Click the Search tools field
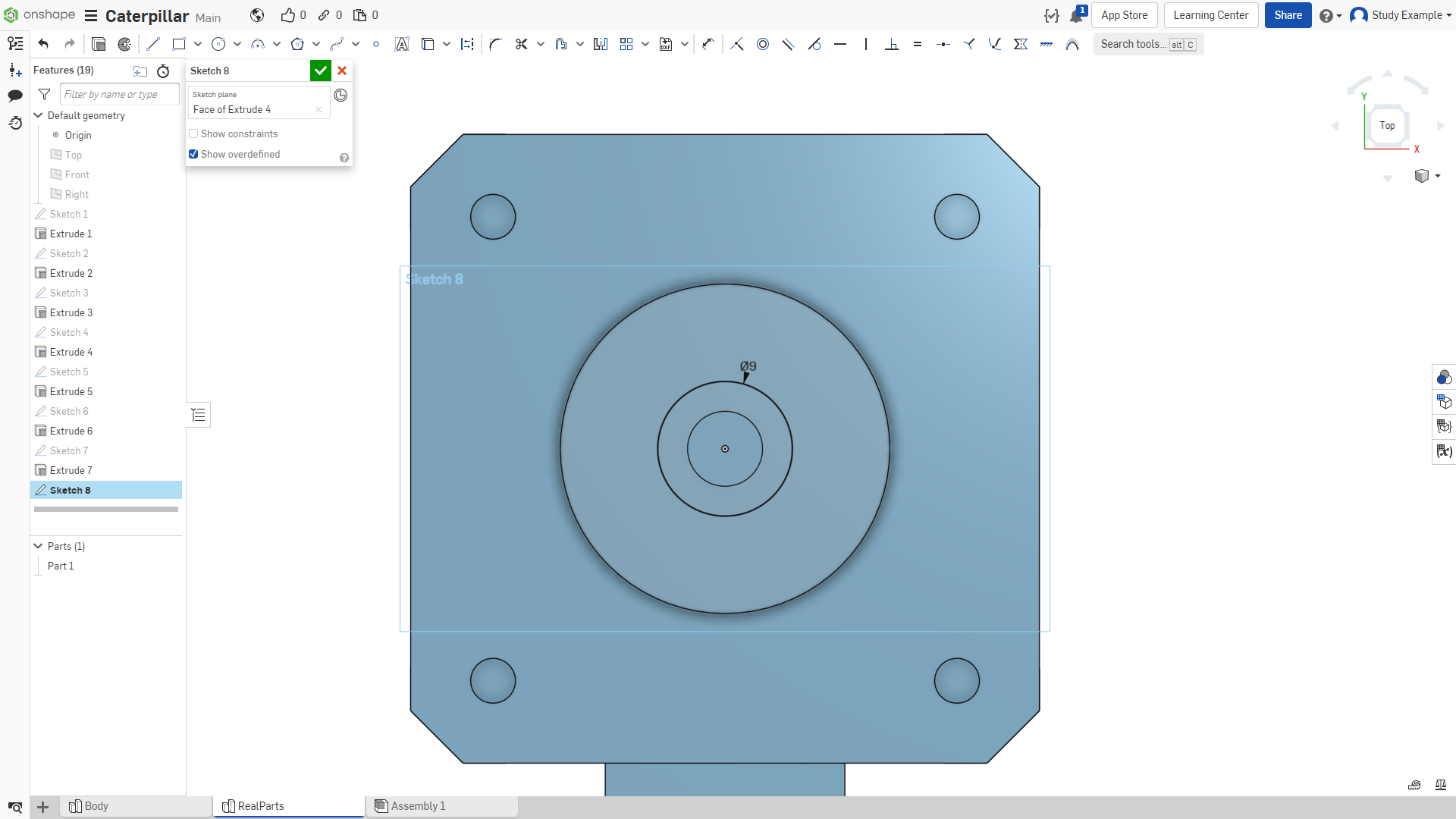 [x=1148, y=44]
